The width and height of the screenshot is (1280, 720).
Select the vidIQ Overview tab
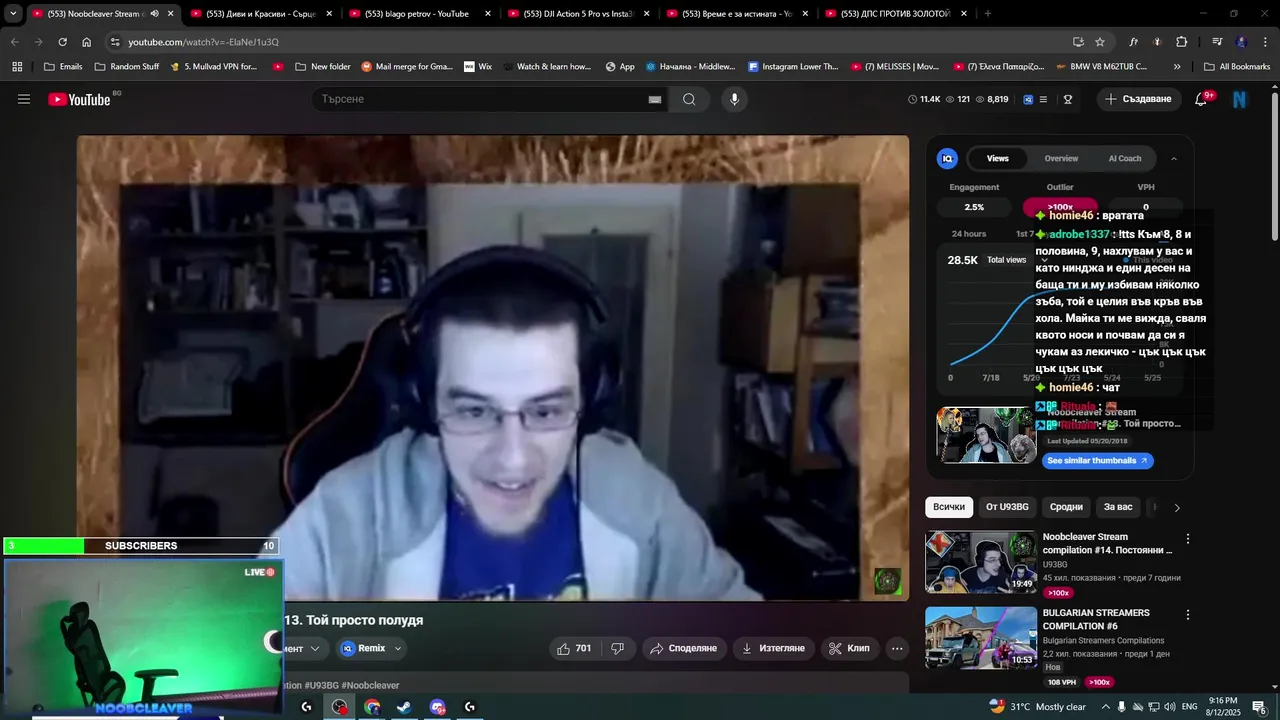pos(1061,158)
